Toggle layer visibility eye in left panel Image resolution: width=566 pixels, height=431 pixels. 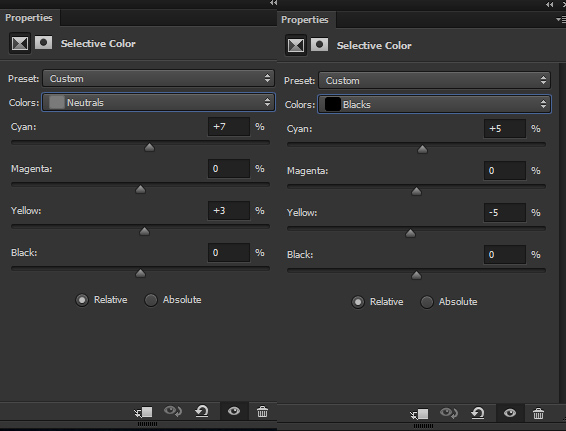[234, 411]
